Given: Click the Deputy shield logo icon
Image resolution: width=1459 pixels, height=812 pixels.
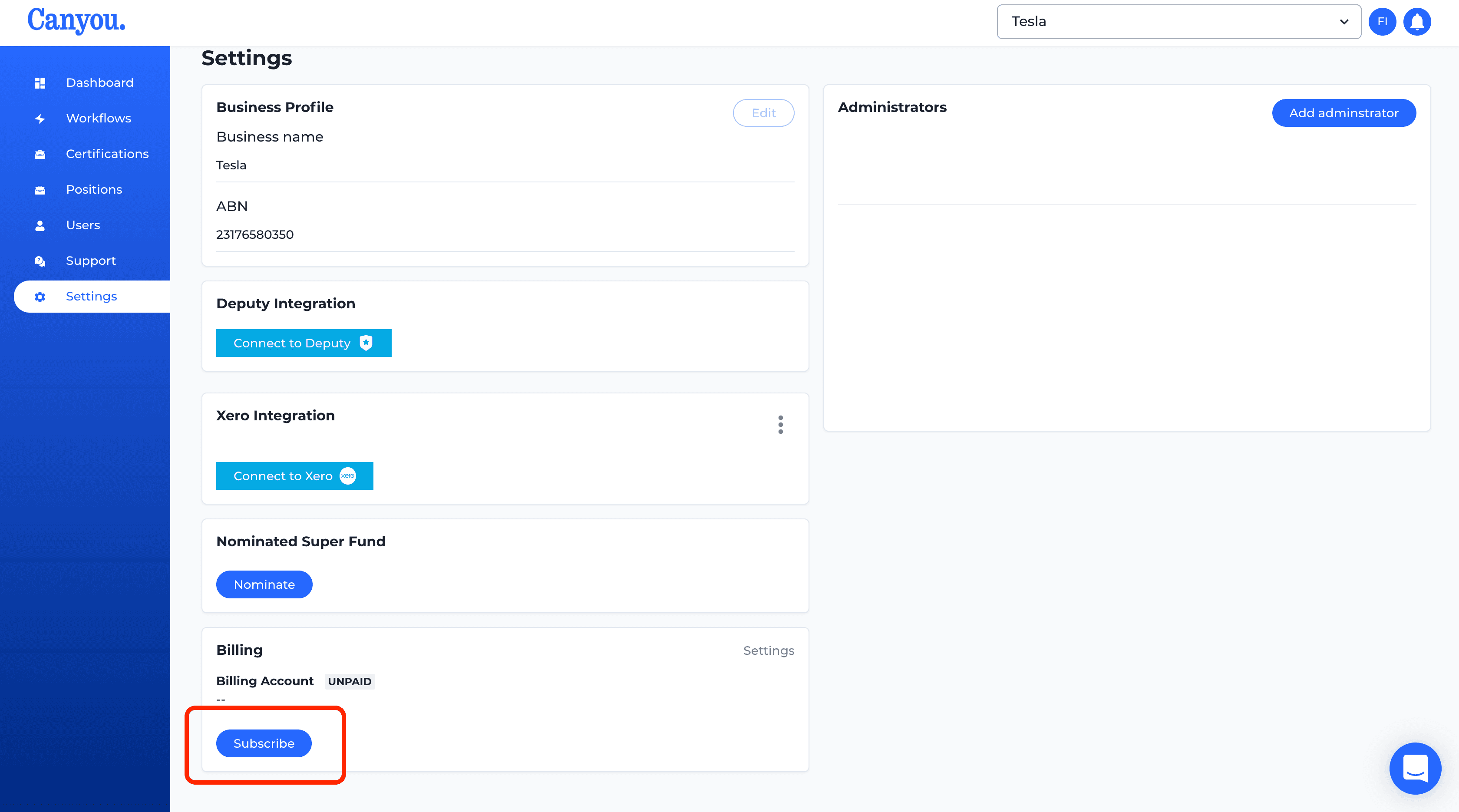Looking at the screenshot, I should point(366,343).
